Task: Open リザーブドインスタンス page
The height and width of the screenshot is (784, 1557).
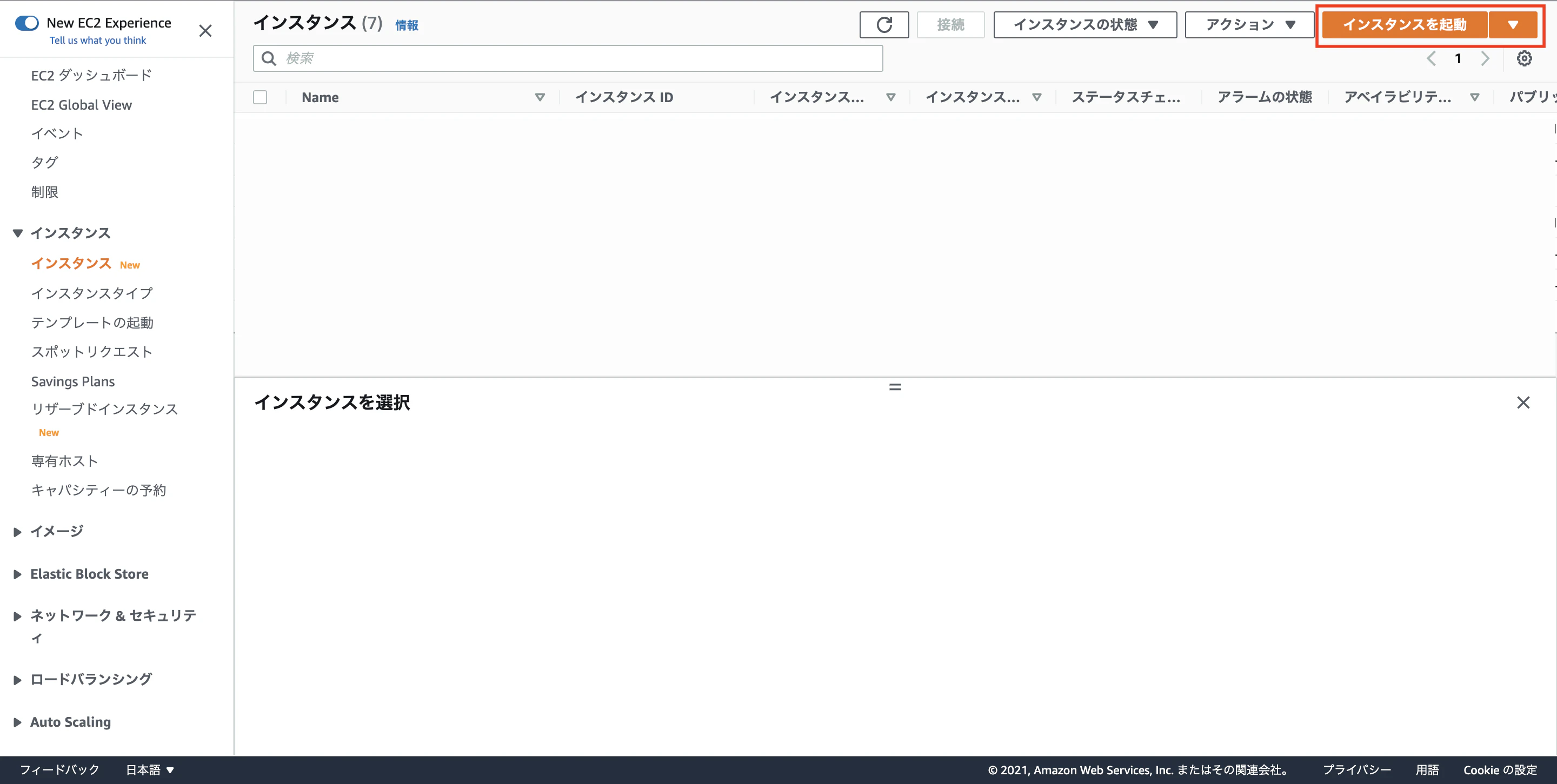Action: pyautogui.click(x=104, y=410)
